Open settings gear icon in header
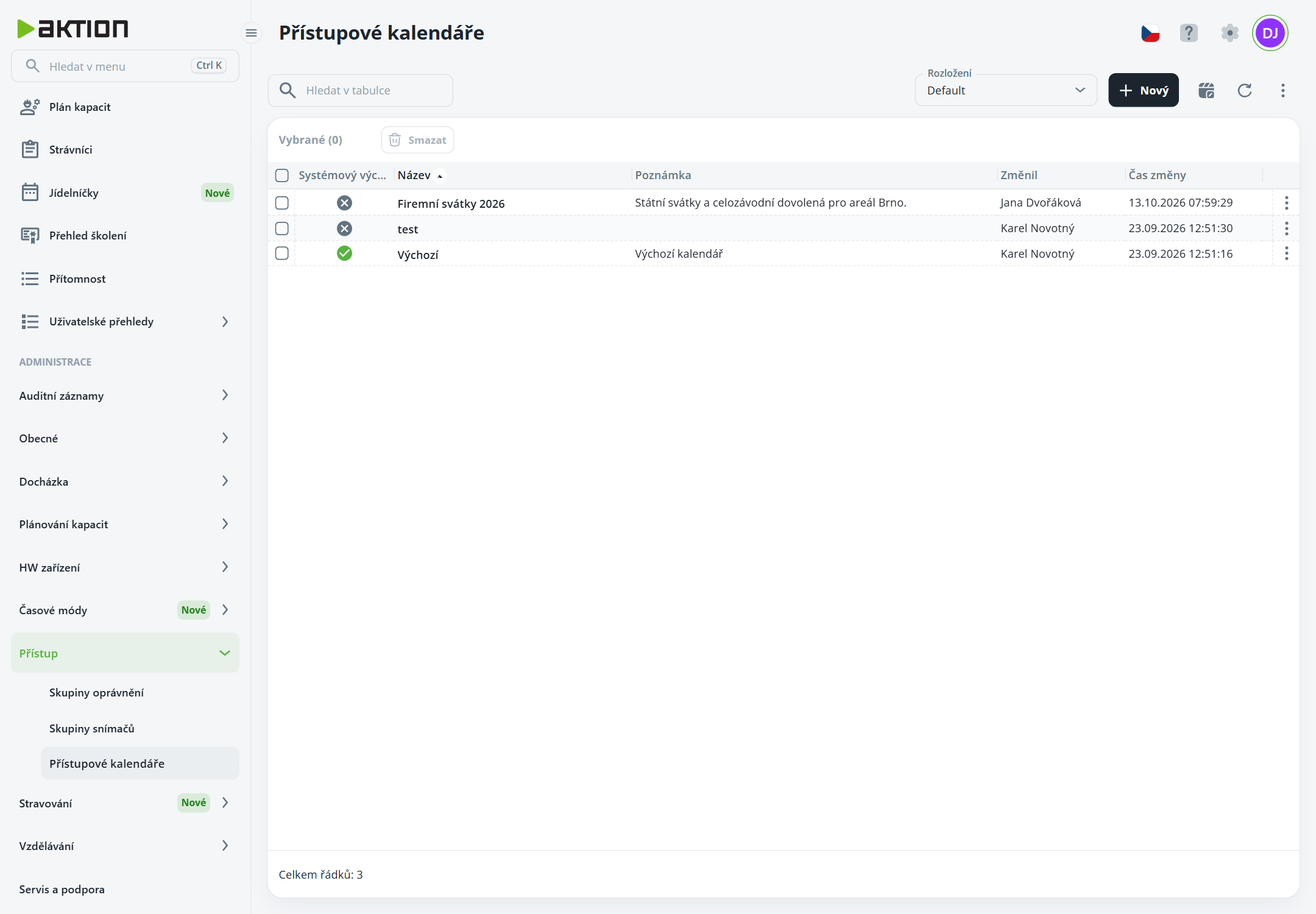1316x914 pixels. pyautogui.click(x=1229, y=33)
